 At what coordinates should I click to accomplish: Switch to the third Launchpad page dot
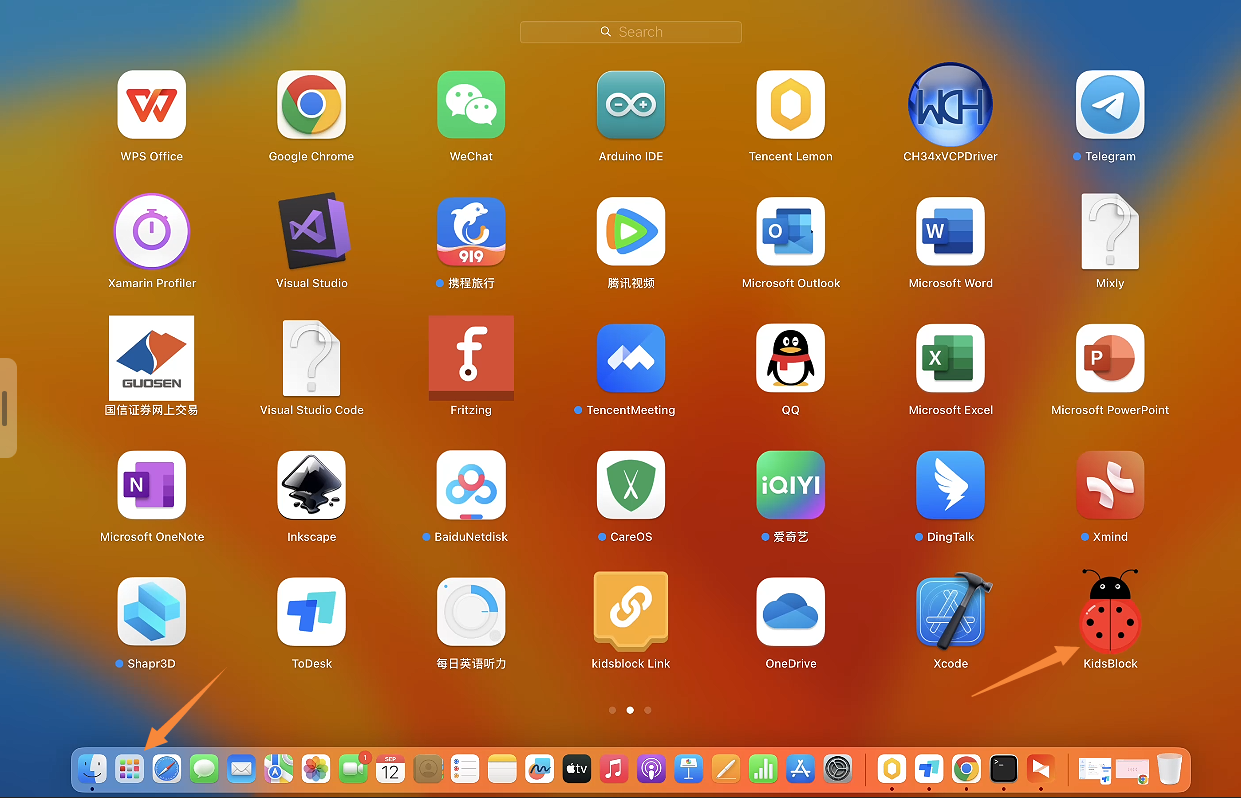648,710
